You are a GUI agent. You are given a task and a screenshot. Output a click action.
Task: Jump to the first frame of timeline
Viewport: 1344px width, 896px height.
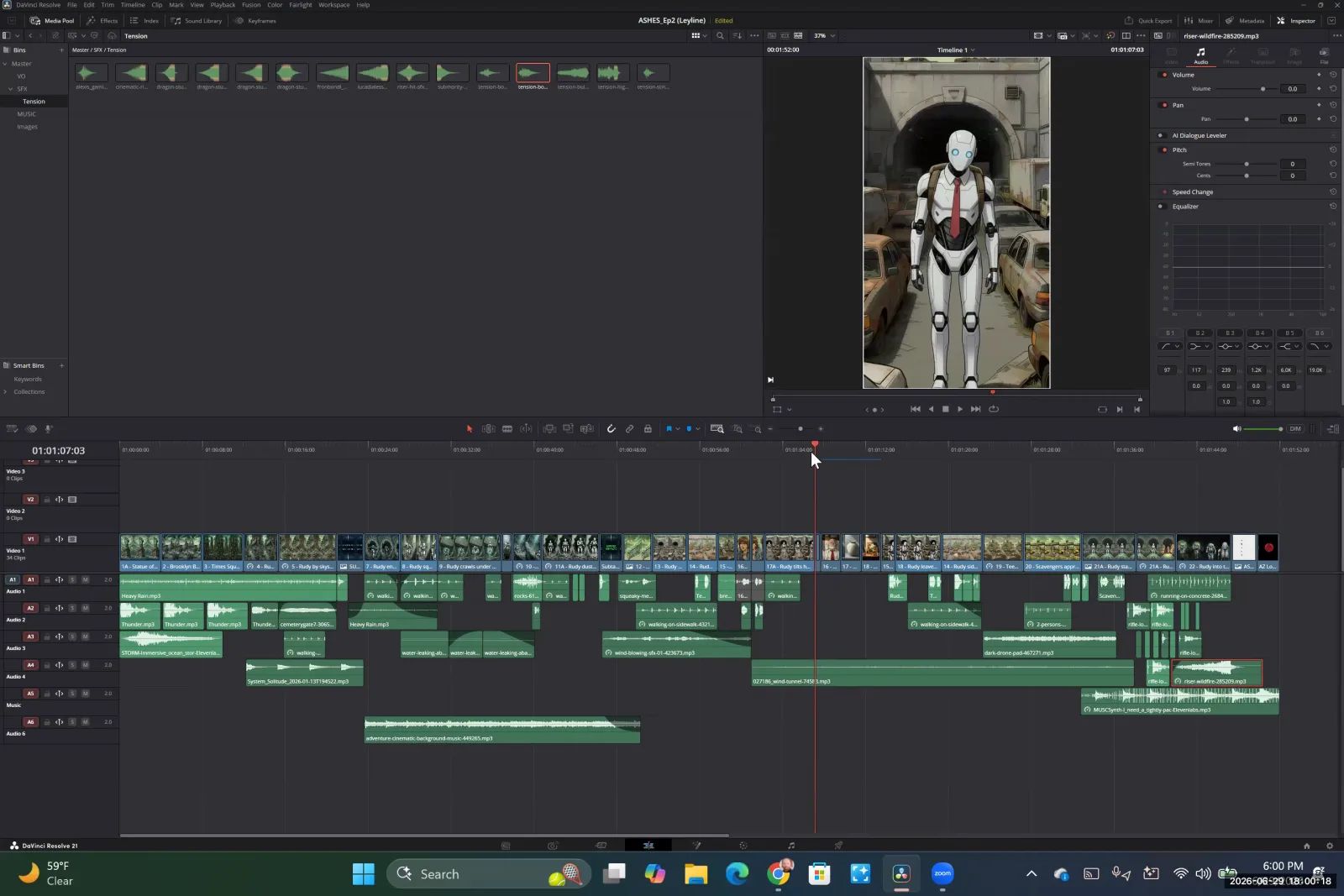pyautogui.click(x=915, y=409)
